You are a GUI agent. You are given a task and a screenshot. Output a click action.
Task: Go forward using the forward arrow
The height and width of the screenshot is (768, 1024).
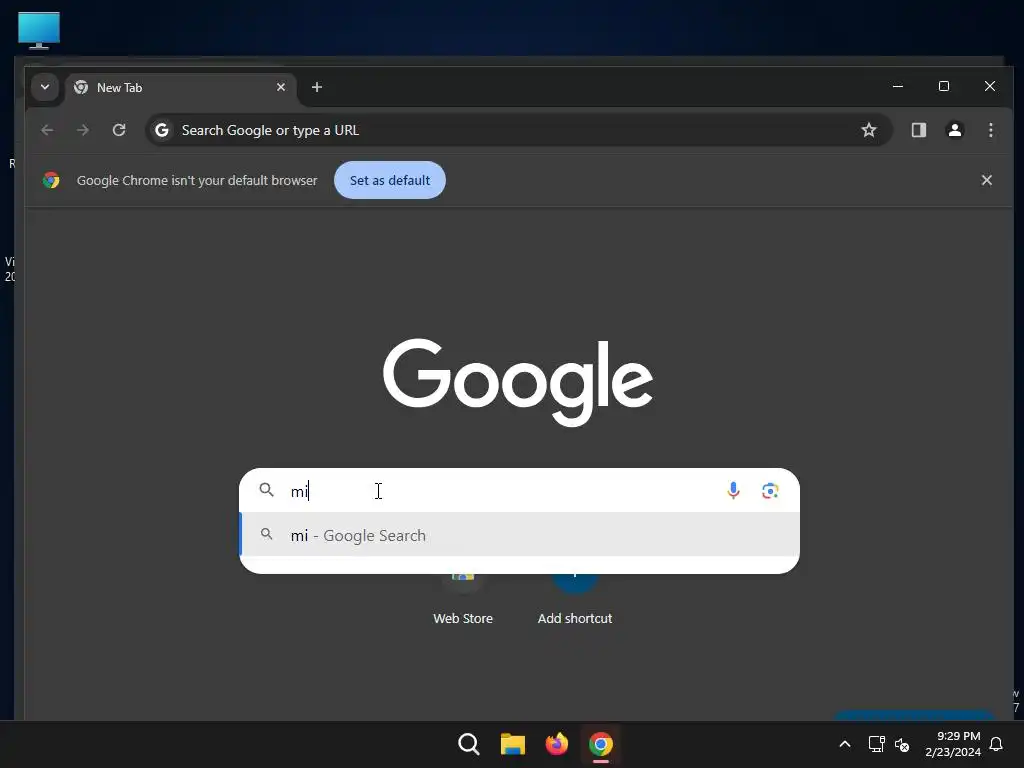click(82, 130)
